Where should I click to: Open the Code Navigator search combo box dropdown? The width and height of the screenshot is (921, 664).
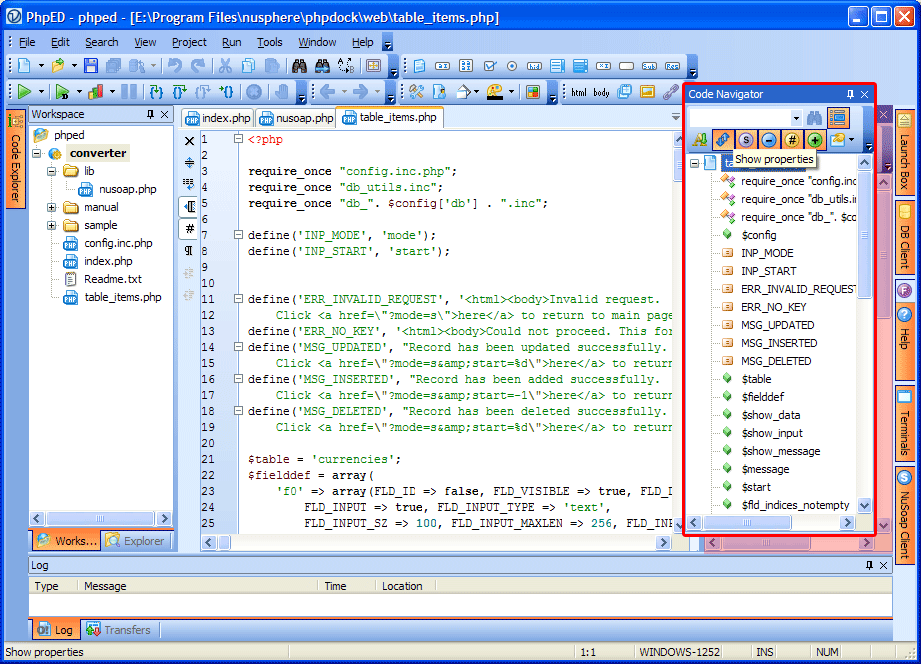click(x=796, y=118)
